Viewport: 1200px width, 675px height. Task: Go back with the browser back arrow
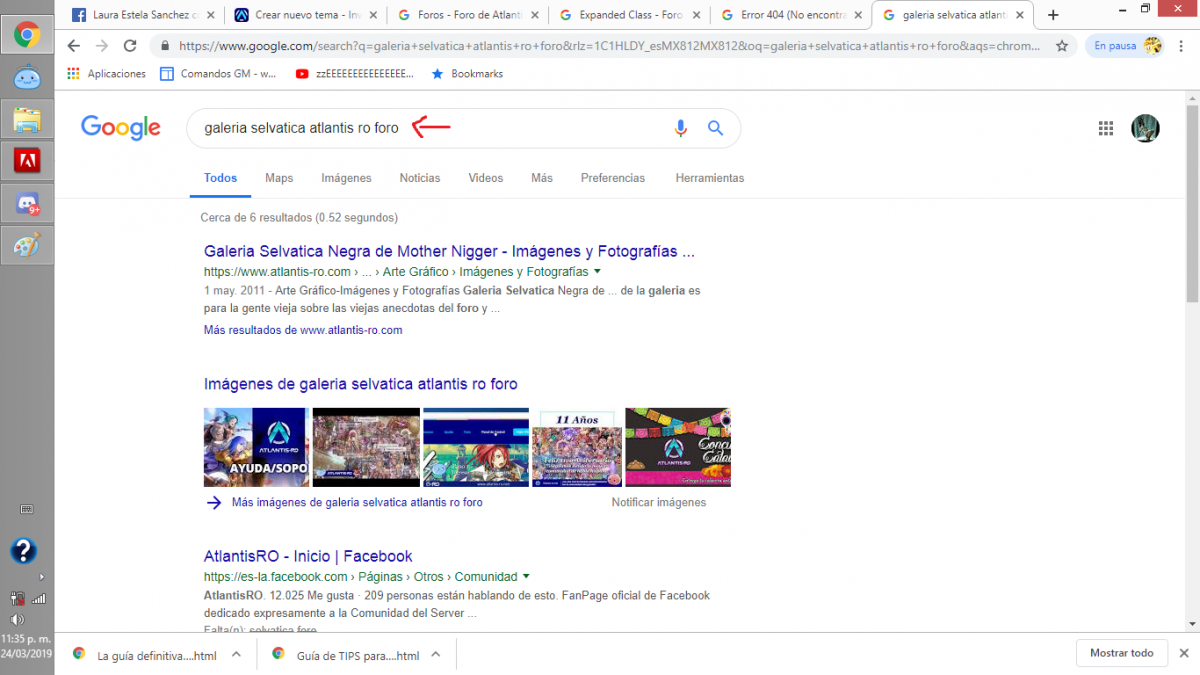click(x=73, y=46)
